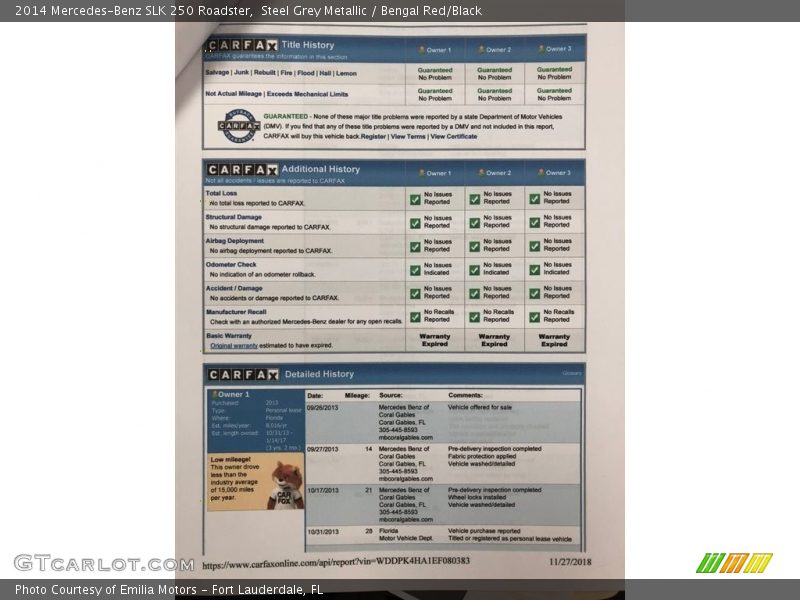Click Guaranteed No Problem under Owner 2 salvage row
This screenshot has width=800, height=600.
tap(494, 73)
